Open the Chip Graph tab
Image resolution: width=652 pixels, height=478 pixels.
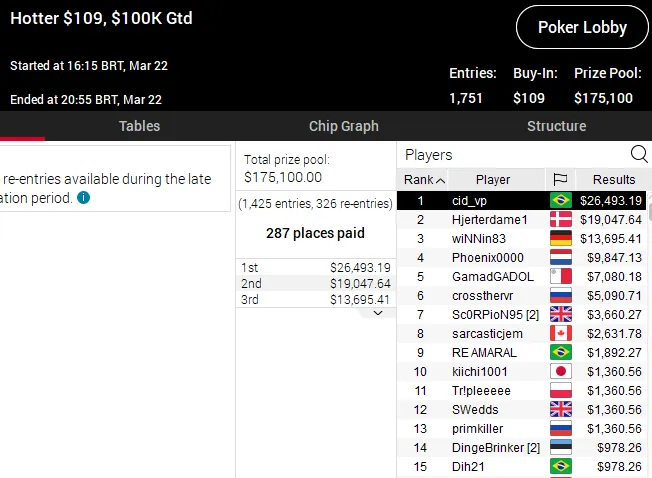[x=343, y=126]
